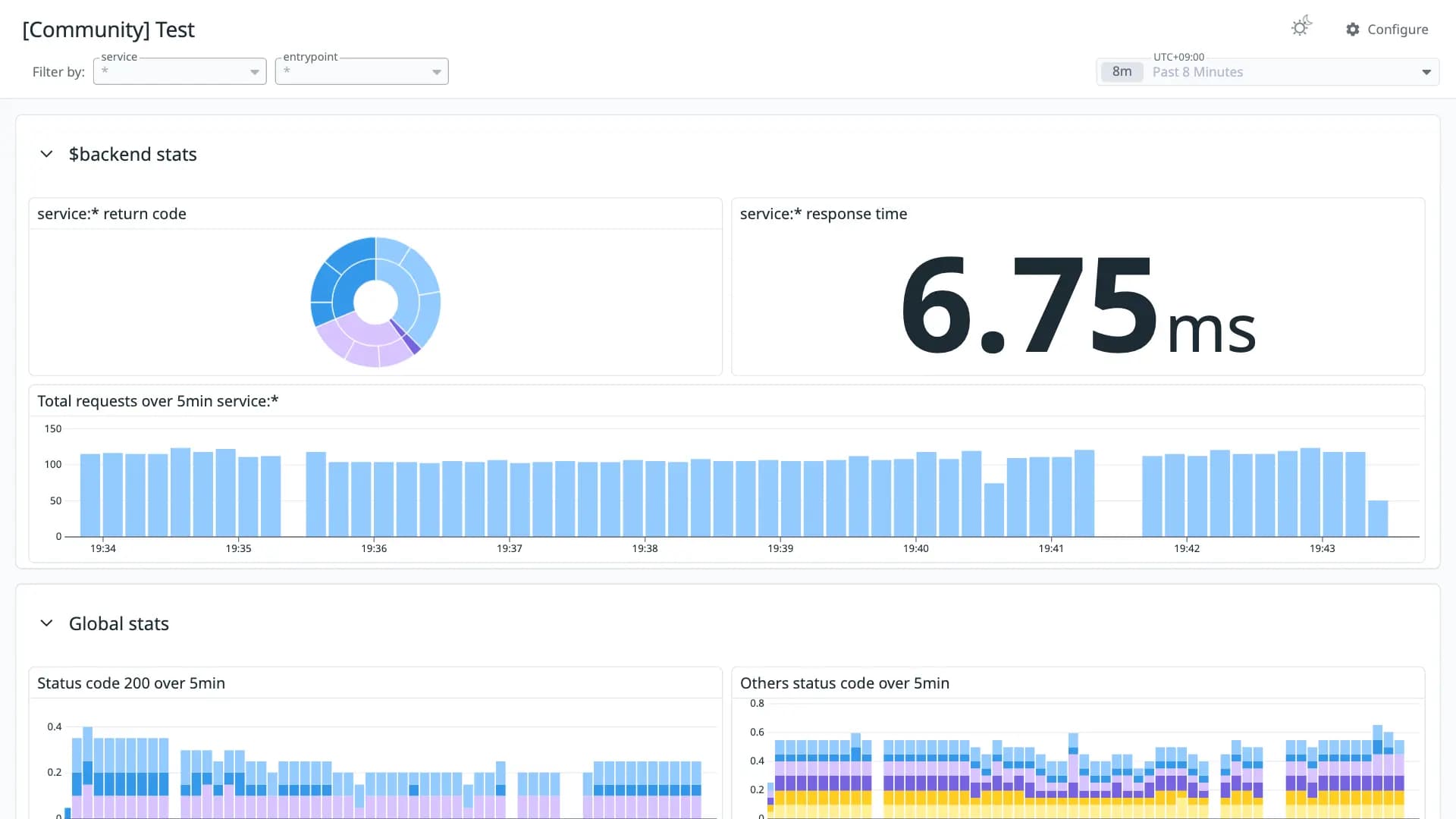Select the Status code 200 over 5min title
The height and width of the screenshot is (819, 1456).
[131, 683]
